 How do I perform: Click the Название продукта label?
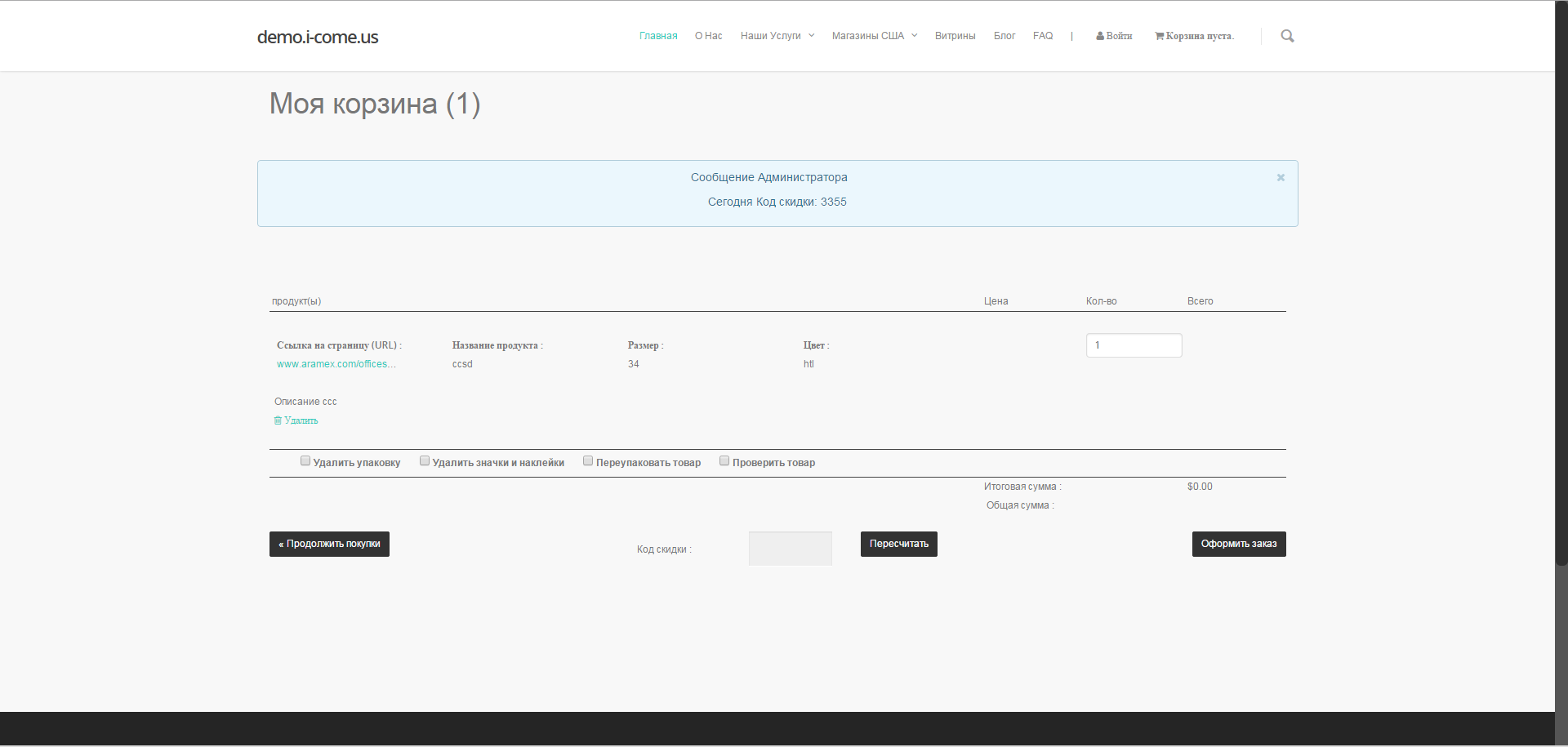click(497, 345)
